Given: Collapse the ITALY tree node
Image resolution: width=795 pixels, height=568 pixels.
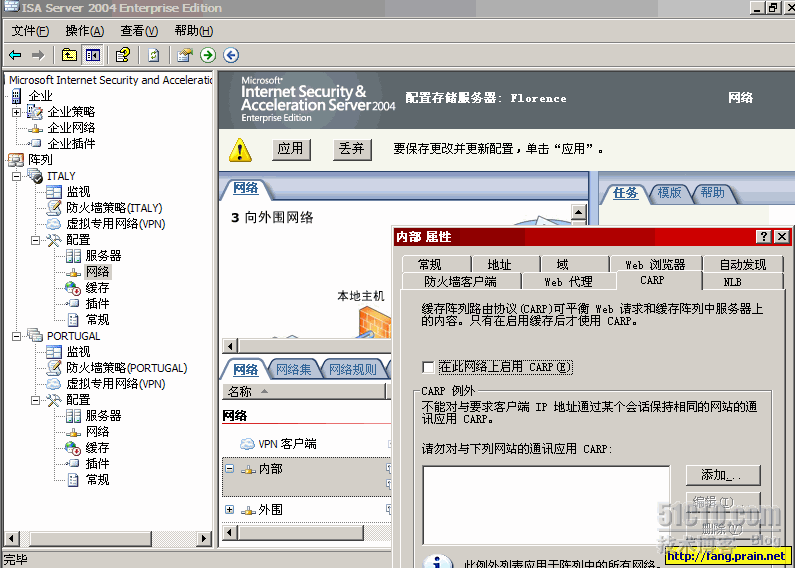Looking at the screenshot, I should (16, 176).
